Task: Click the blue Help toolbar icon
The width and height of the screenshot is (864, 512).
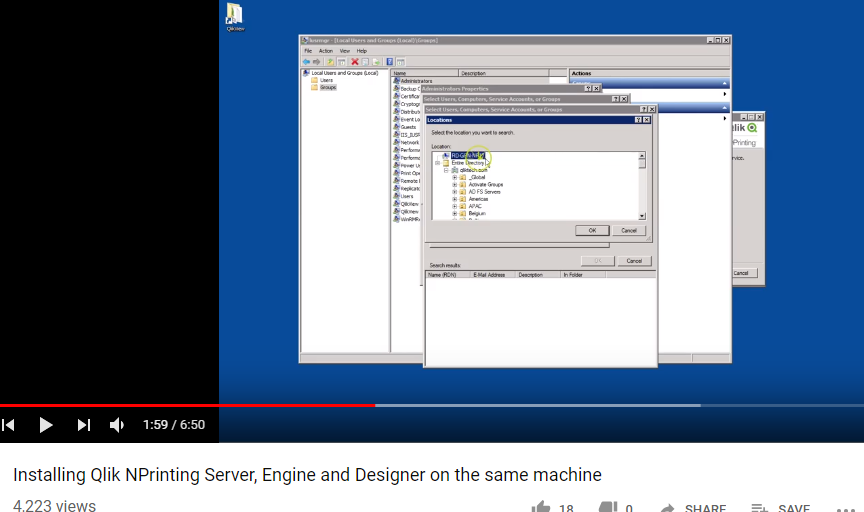Action: coord(390,62)
